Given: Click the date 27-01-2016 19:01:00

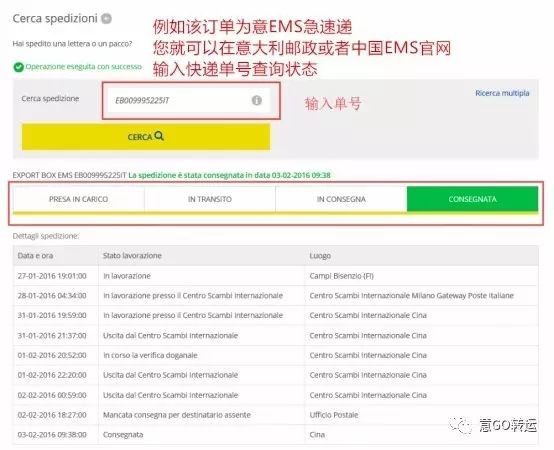Looking at the screenshot, I should [x=52, y=276].
